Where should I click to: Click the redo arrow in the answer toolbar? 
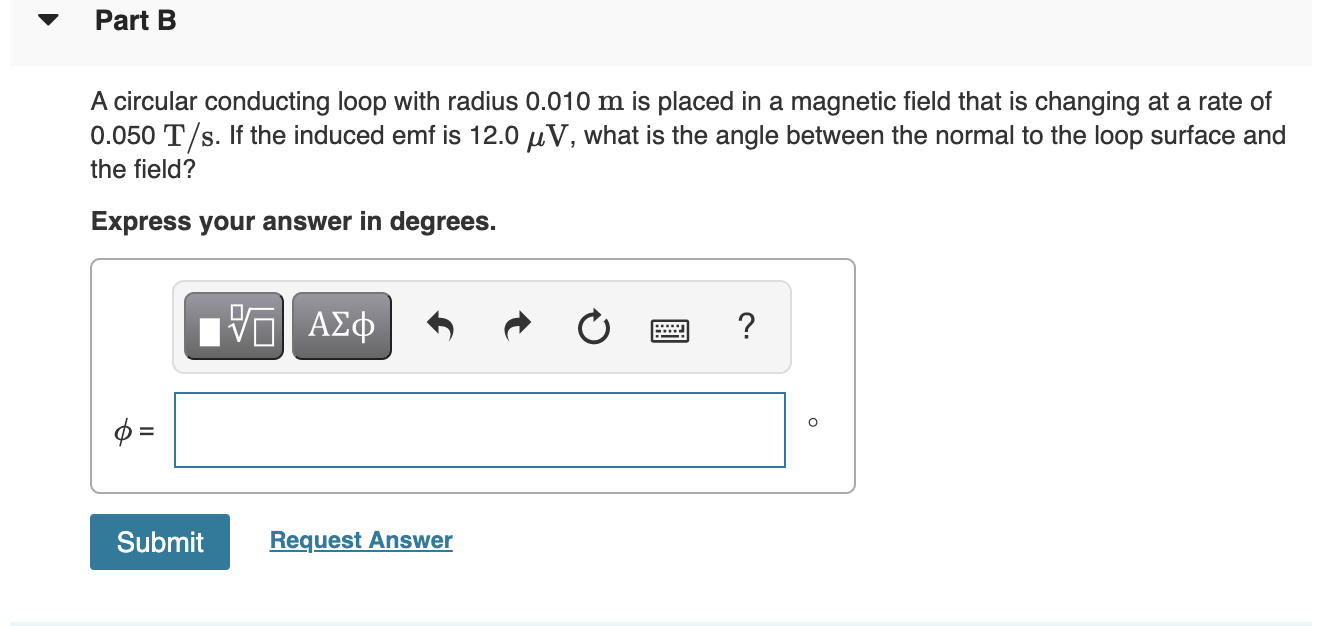point(517,325)
